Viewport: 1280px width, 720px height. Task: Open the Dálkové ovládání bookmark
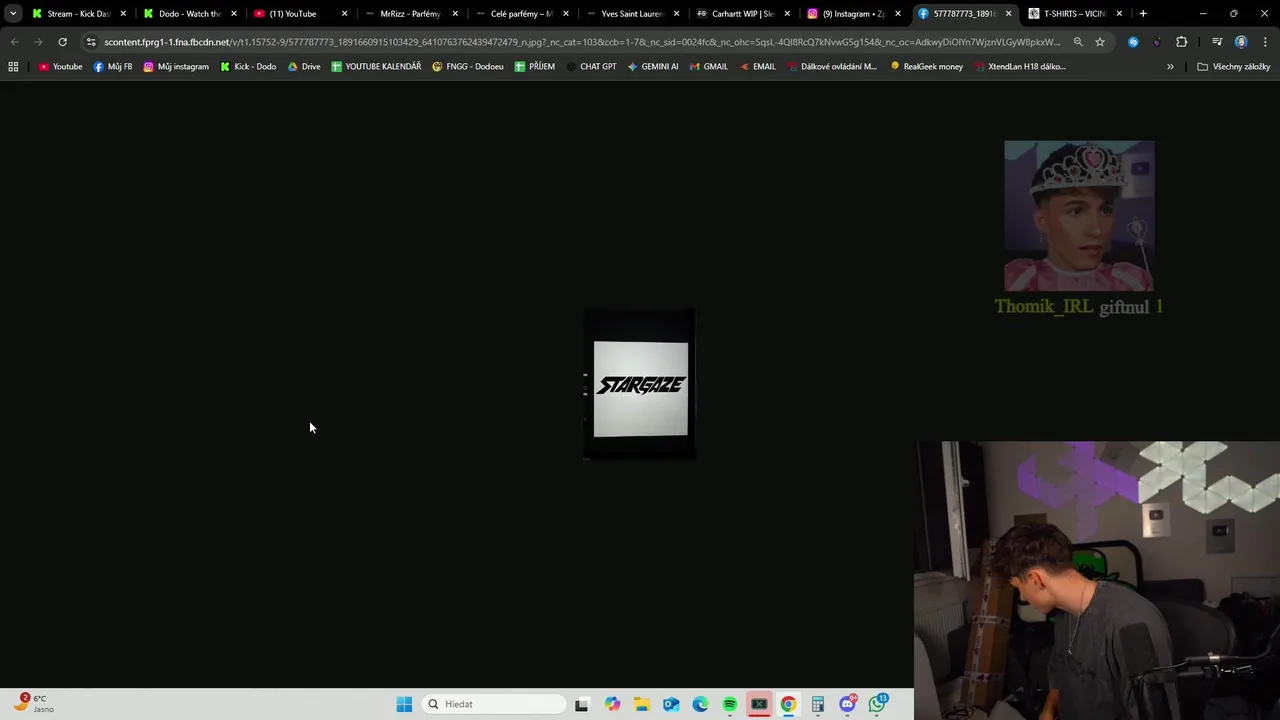[832, 67]
